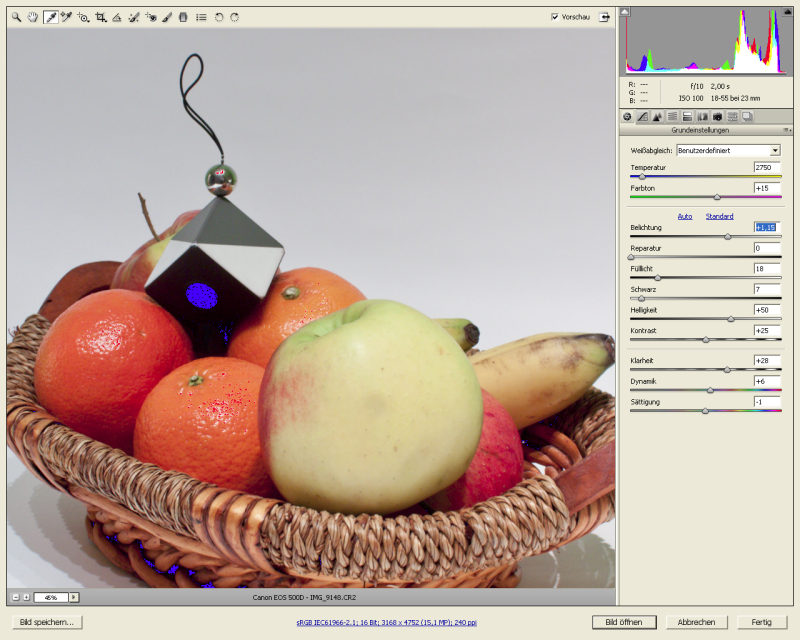
Task: Click the Schwarz slider handle
Action: tap(641, 299)
